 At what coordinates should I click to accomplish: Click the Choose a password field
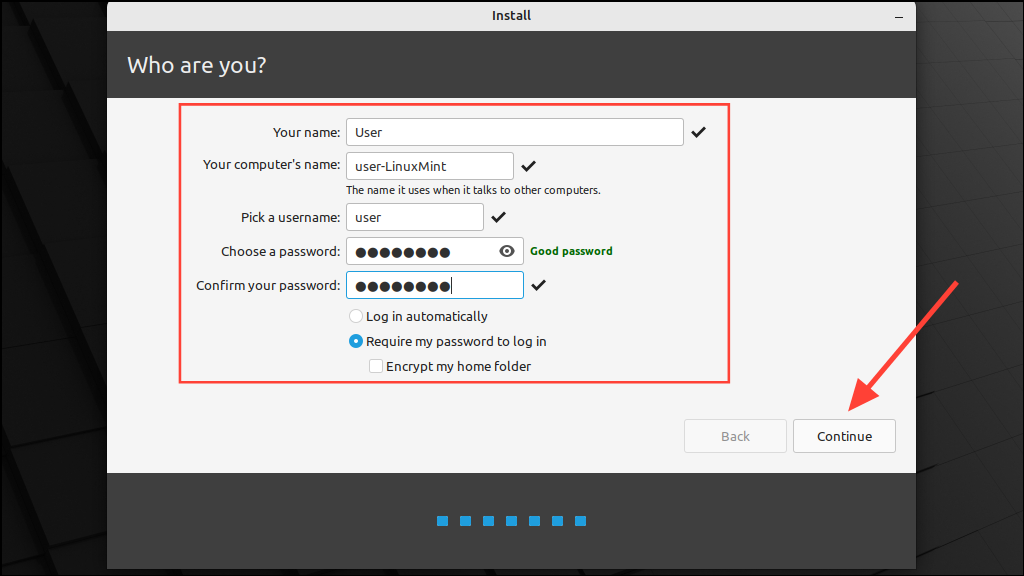coord(430,251)
